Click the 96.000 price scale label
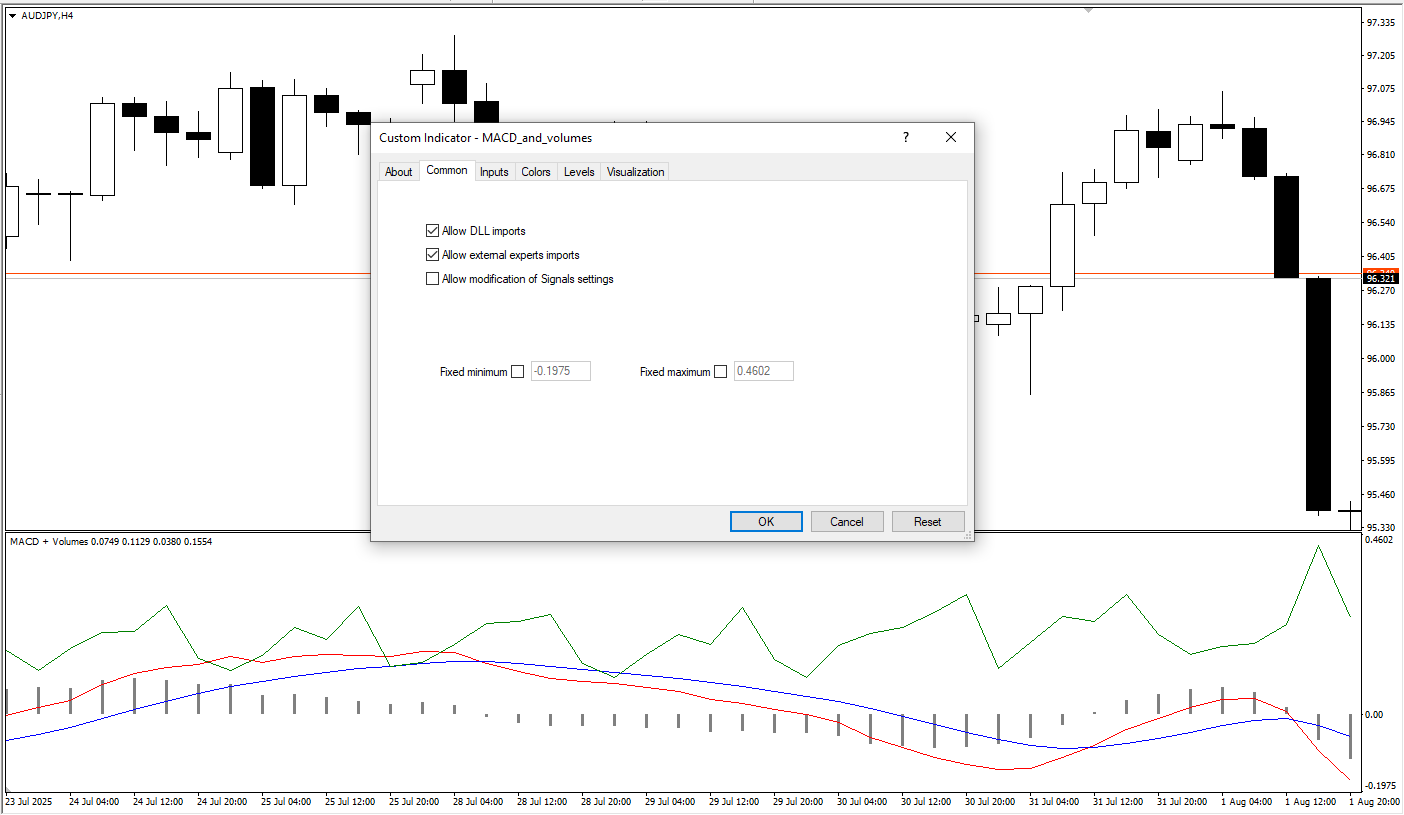 coord(1381,359)
